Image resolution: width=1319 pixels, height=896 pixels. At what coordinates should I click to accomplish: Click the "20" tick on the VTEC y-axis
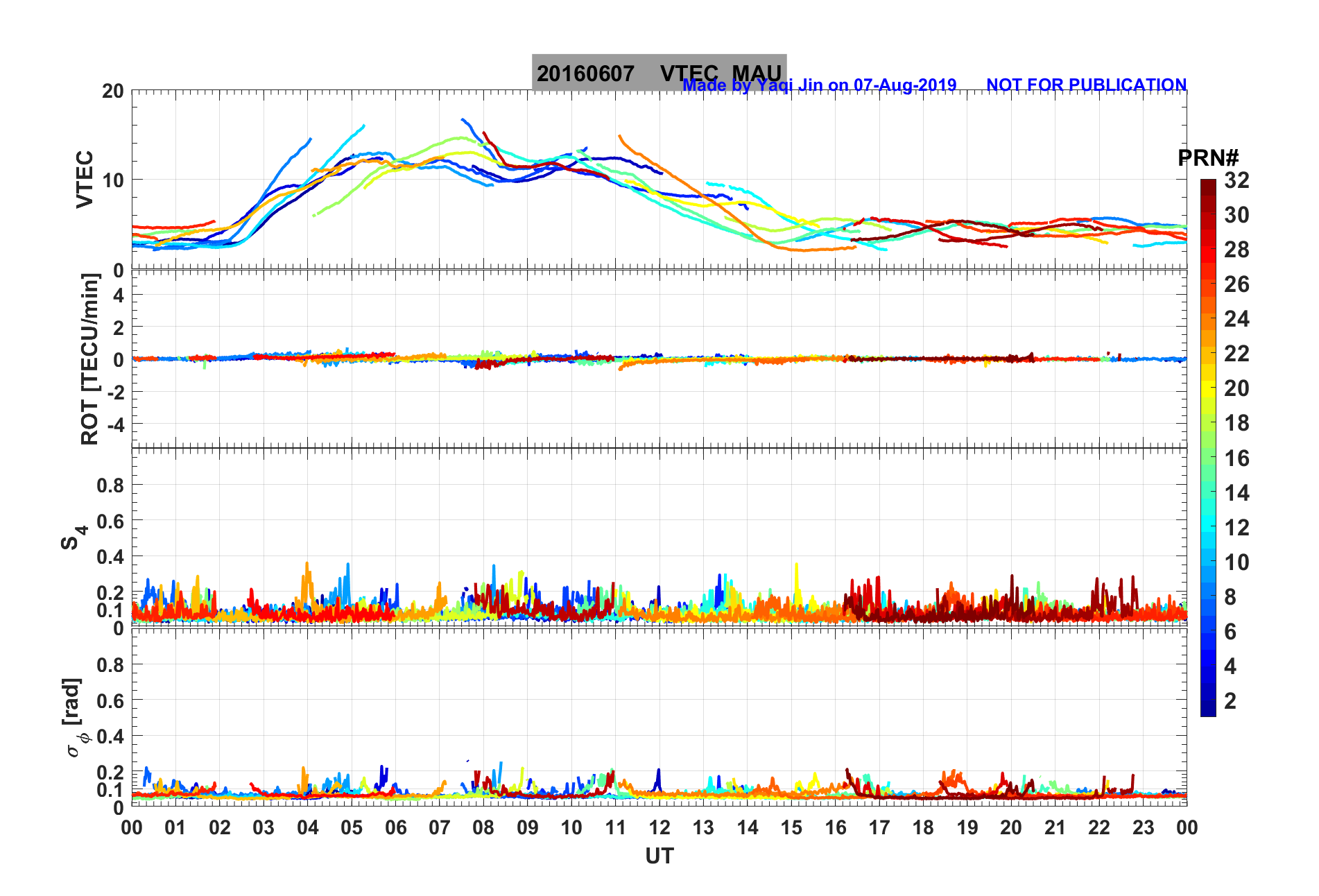pos(113,91)
